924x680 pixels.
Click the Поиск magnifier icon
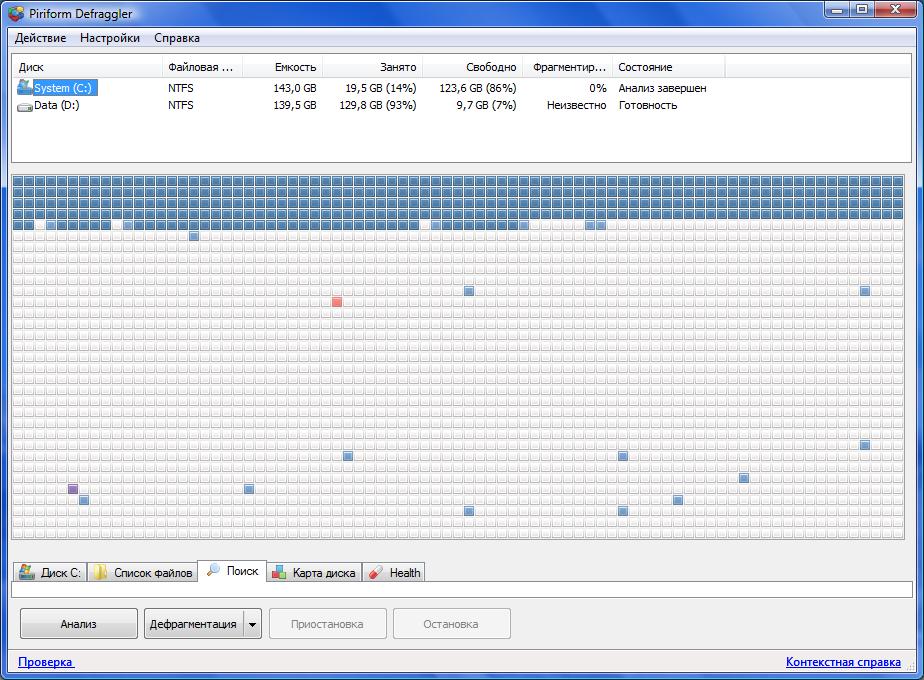(213, 571)
